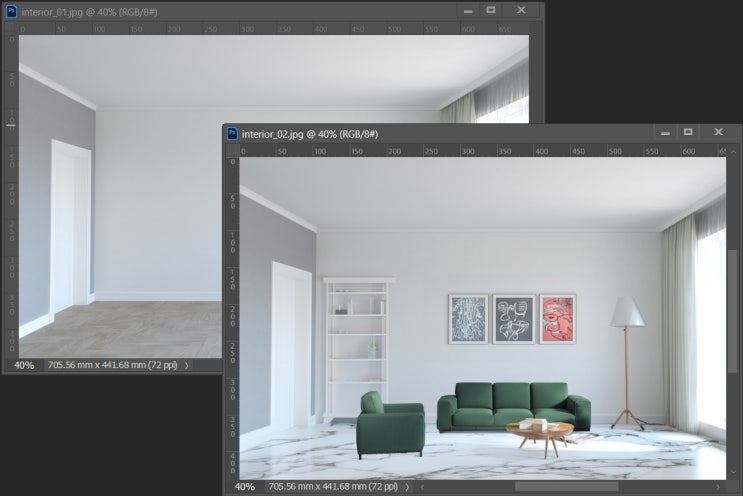Viewport: 743px width, 496px height.
Task: Minimize the interior_01.jpg window
Action: click(468, 10)
